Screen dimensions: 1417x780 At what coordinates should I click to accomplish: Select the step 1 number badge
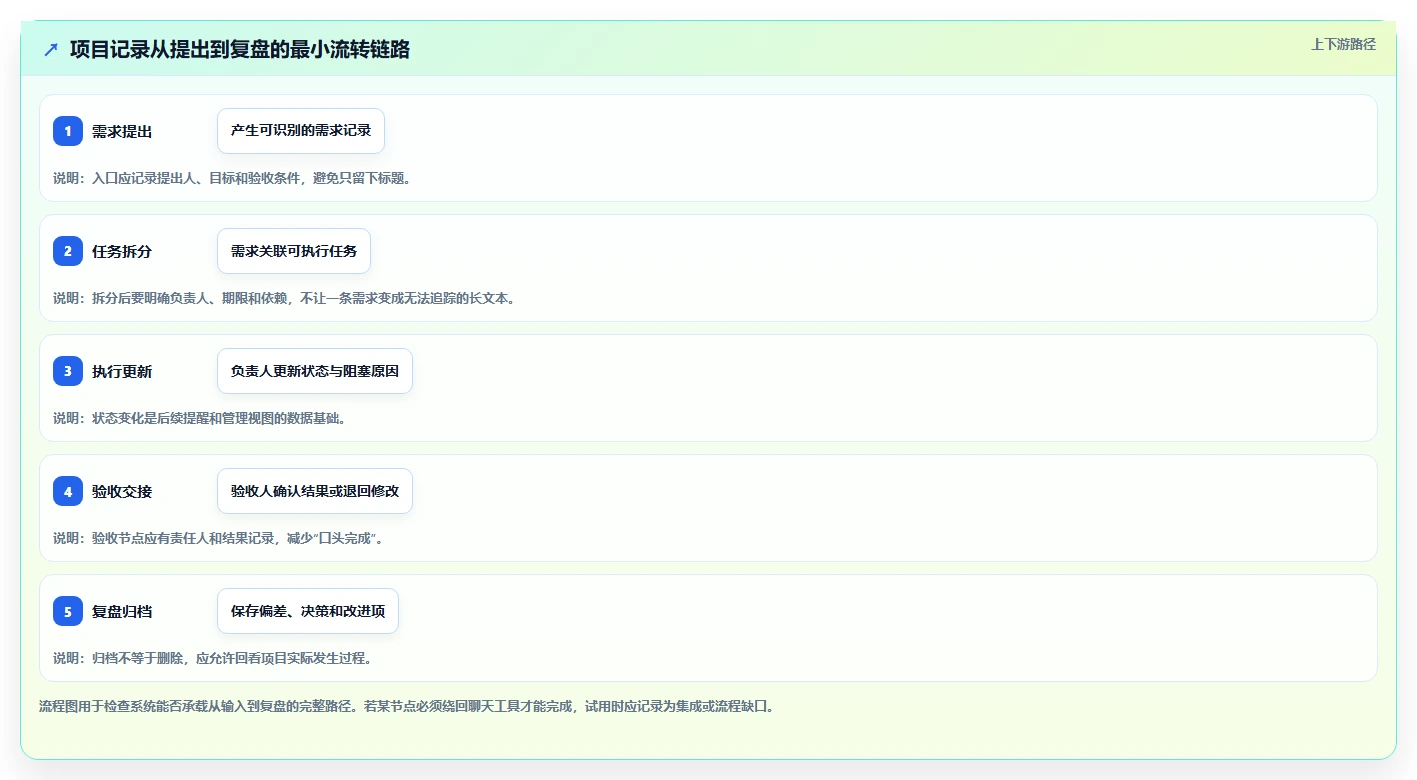pos(68,131)
